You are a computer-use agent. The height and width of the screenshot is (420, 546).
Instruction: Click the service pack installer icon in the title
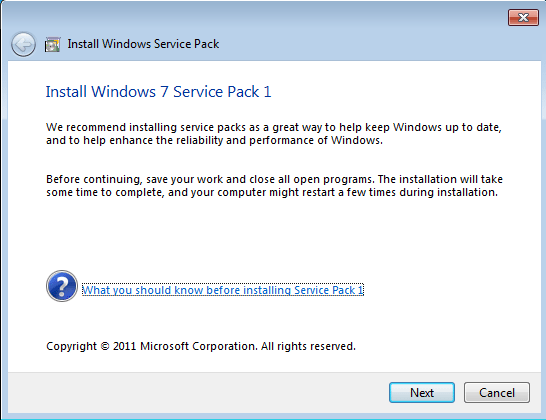click(x=53, y=44)
